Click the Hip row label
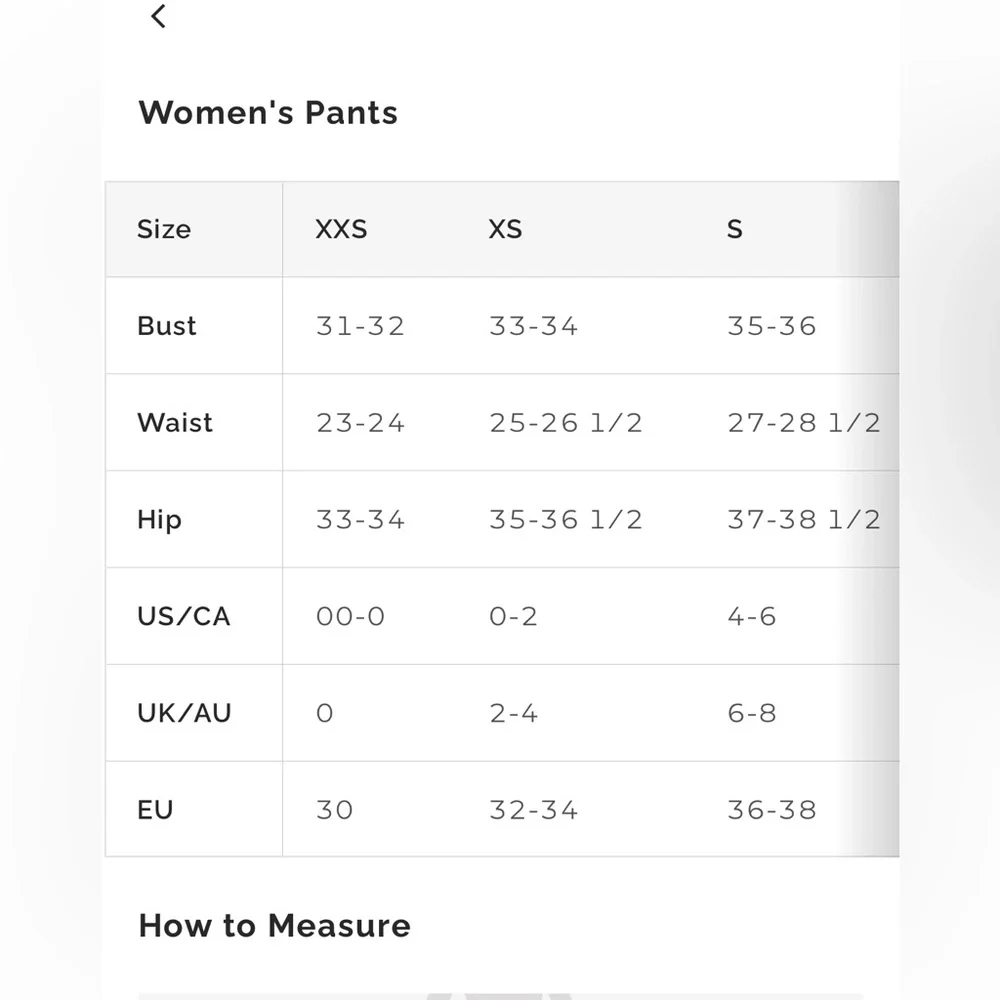The width and height of the screenshot is (1000, 1000). pos(159,520)
